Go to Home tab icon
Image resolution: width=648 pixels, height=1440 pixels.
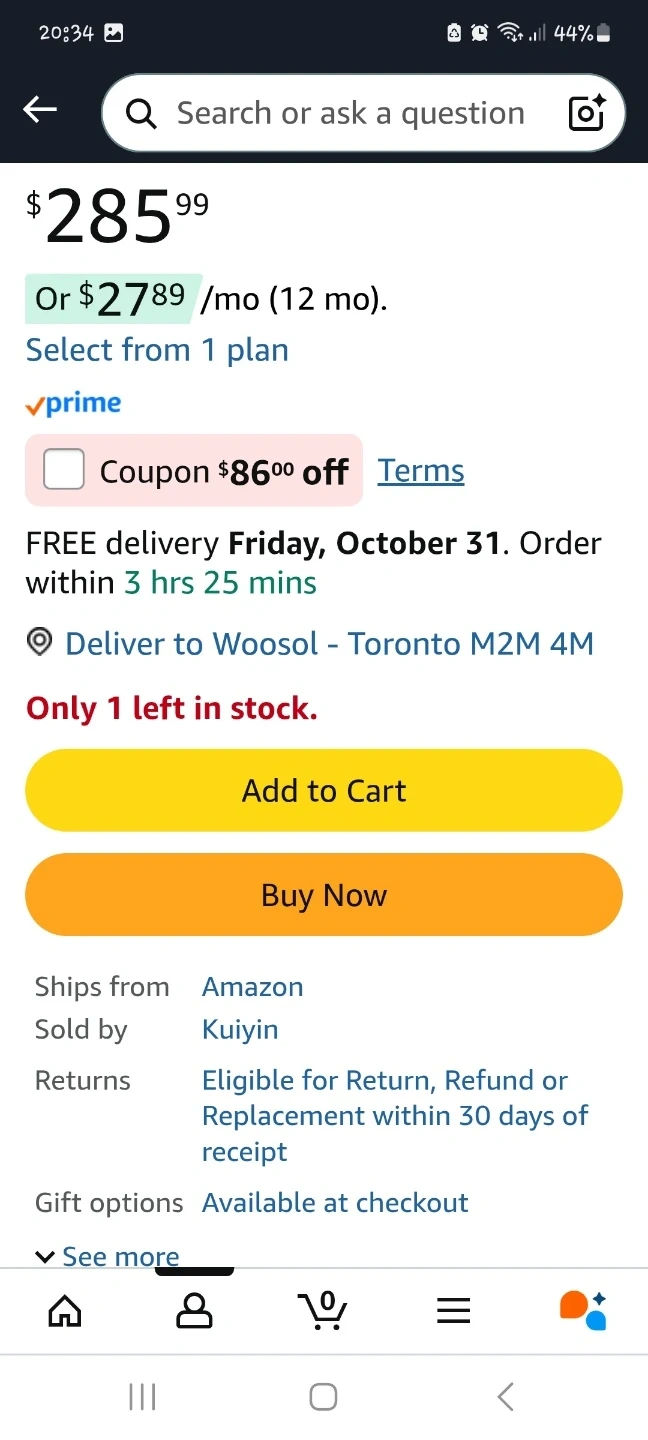click(65, 1310)
